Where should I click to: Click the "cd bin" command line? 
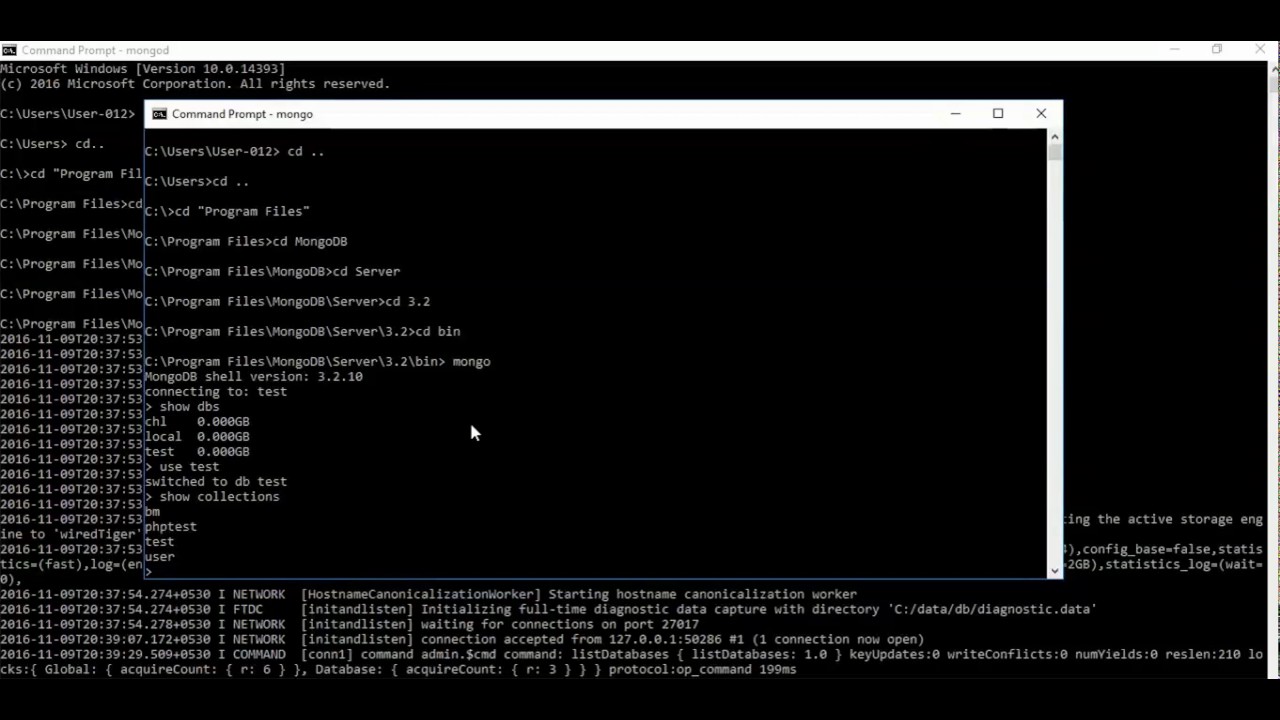click(302, 332)
